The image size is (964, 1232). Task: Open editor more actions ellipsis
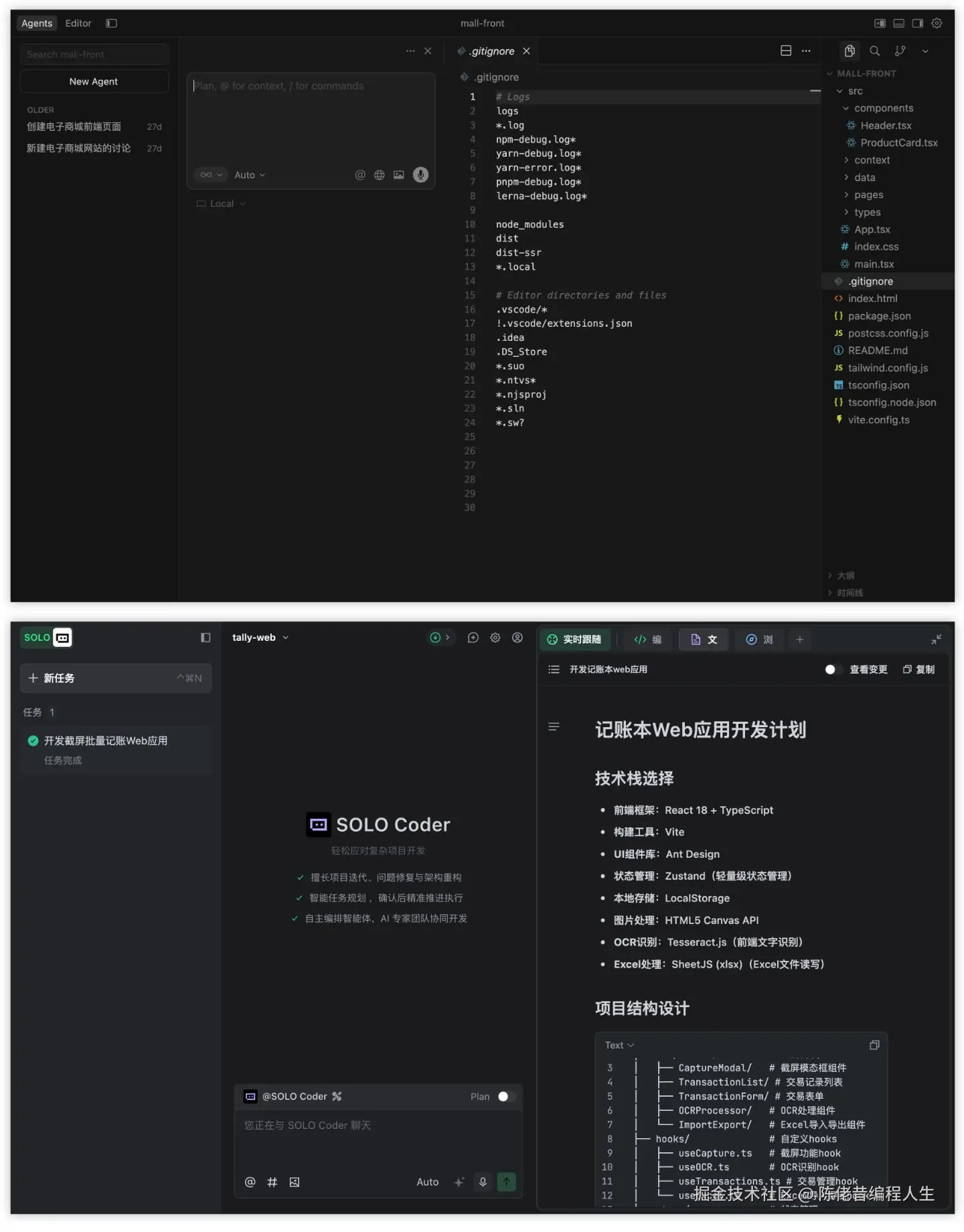pyautogui.click(x=806, y=51)
